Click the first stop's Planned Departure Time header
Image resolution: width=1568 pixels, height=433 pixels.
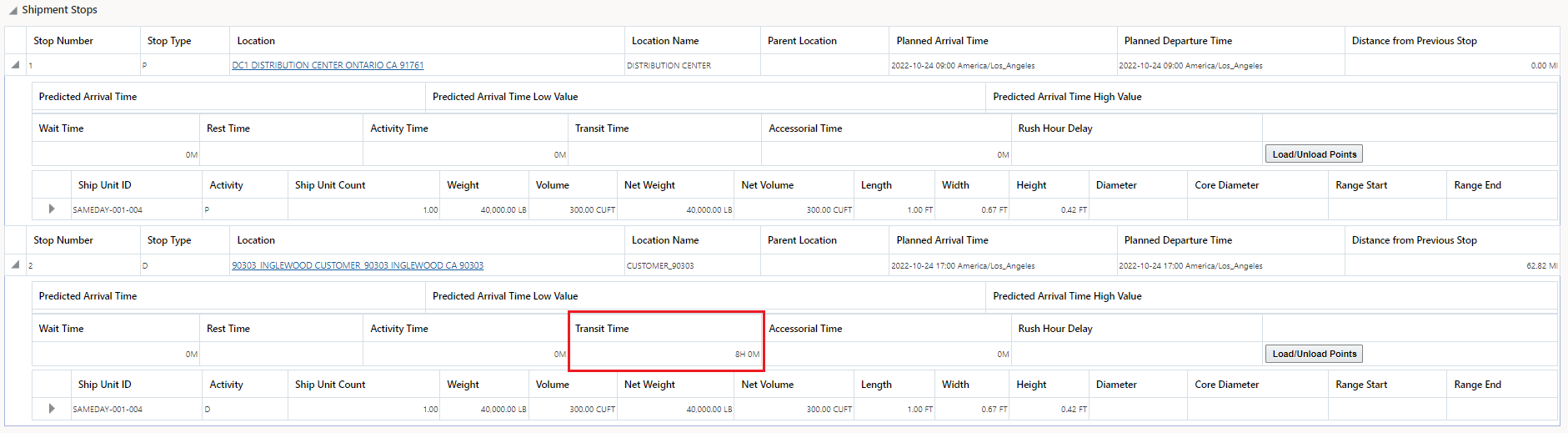[x=1178, y=41]
